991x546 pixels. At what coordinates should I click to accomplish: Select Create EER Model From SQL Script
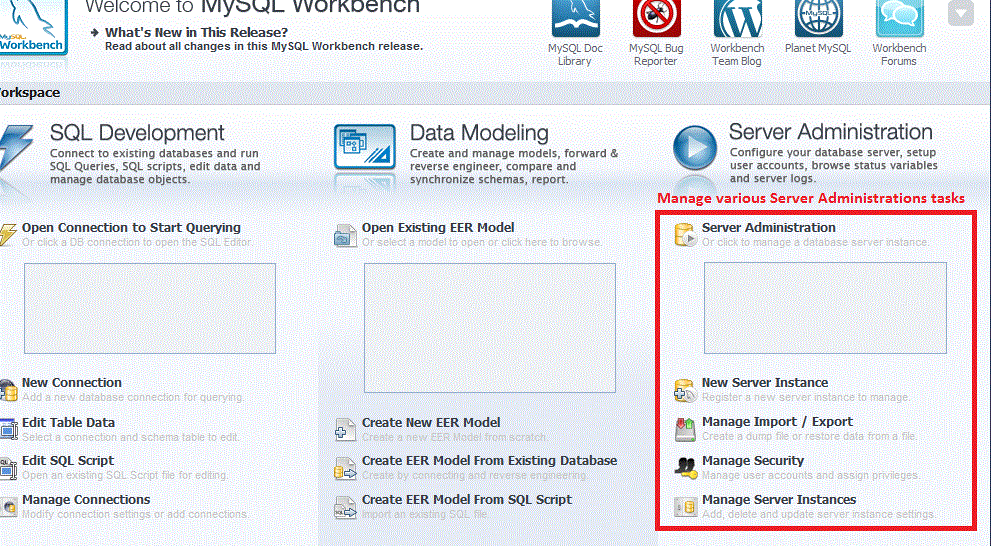pyautogui.click(x=467, y=500)
